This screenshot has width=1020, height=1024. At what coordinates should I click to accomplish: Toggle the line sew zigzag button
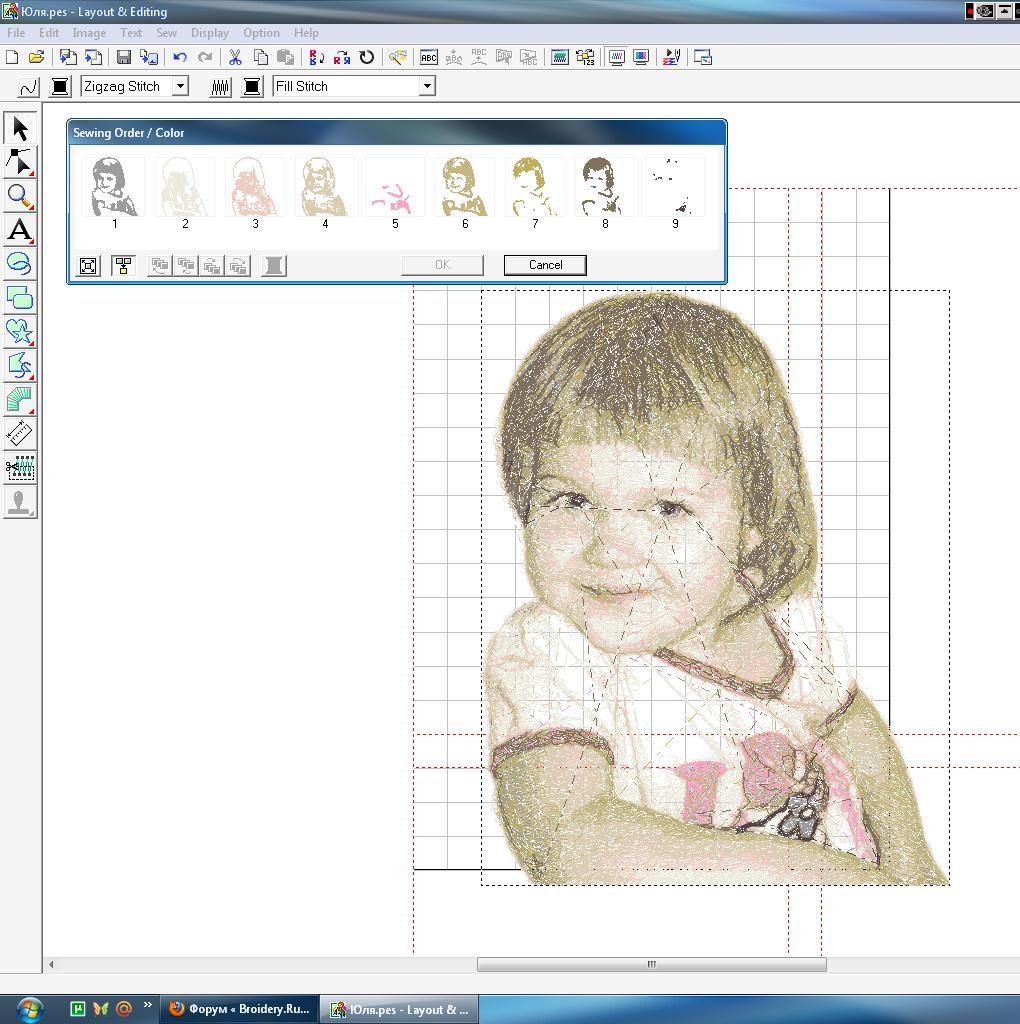point(28,87)
